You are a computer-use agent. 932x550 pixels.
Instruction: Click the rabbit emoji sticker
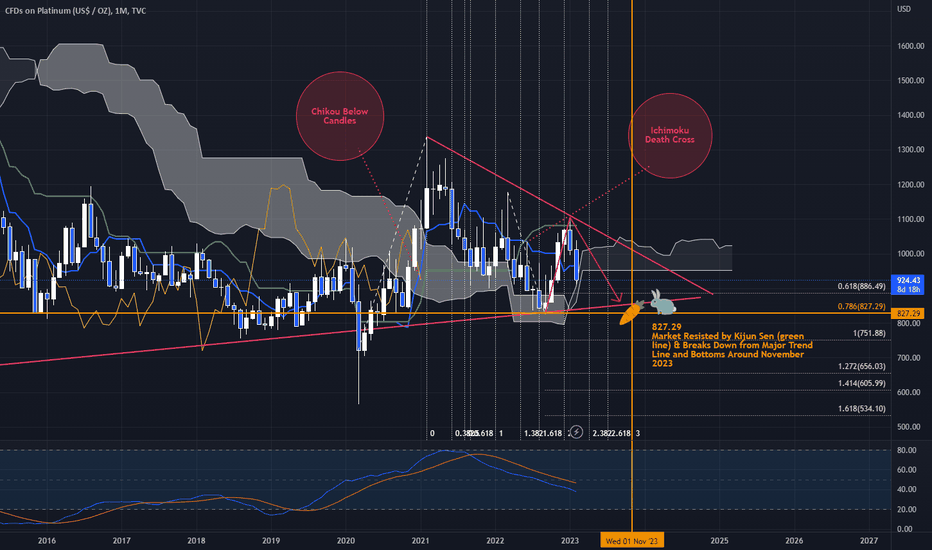[662, 302]
